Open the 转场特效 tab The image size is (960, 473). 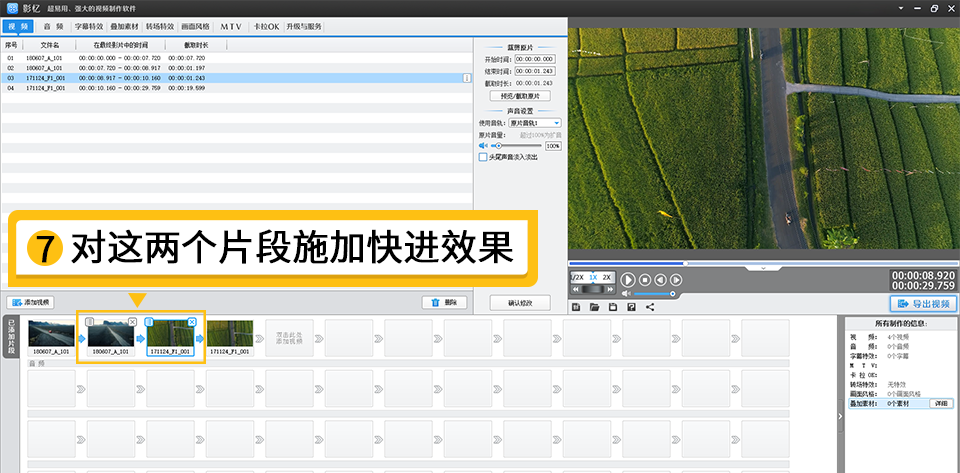pos(160,27)
